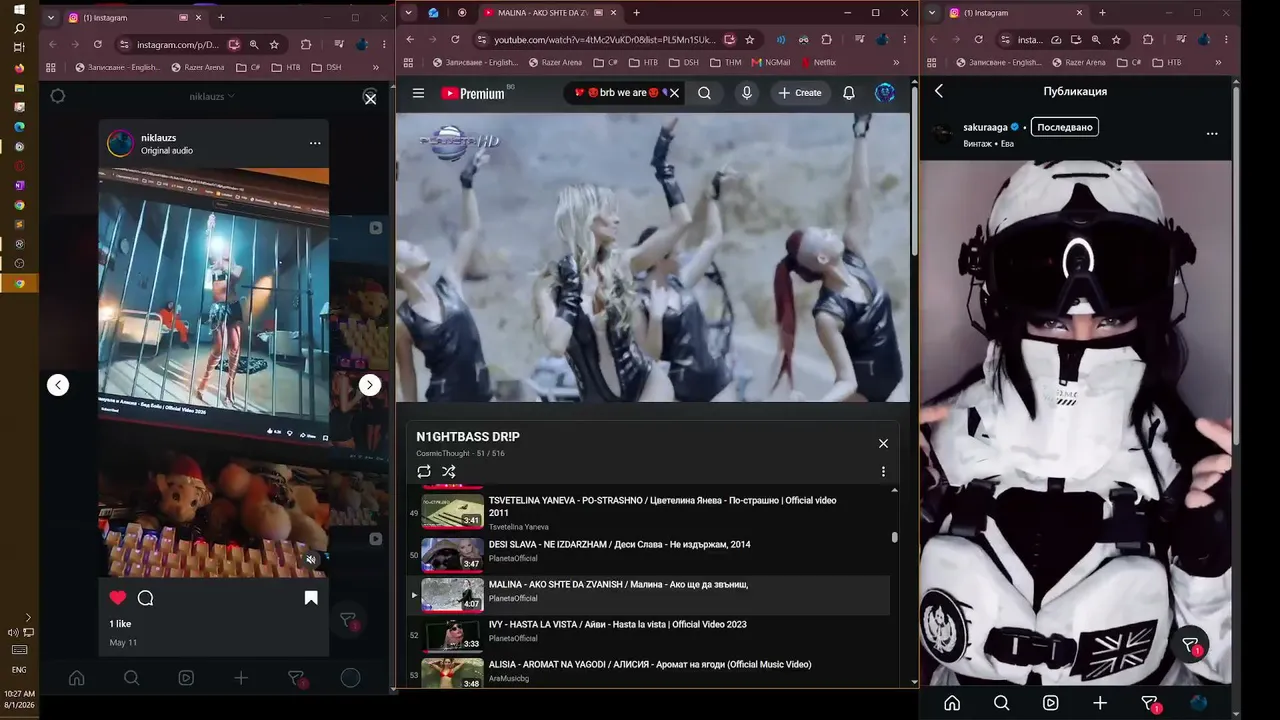Go to the YouTube Premium home logo
The image size is (1280, 720).
[x=473, y=93]
